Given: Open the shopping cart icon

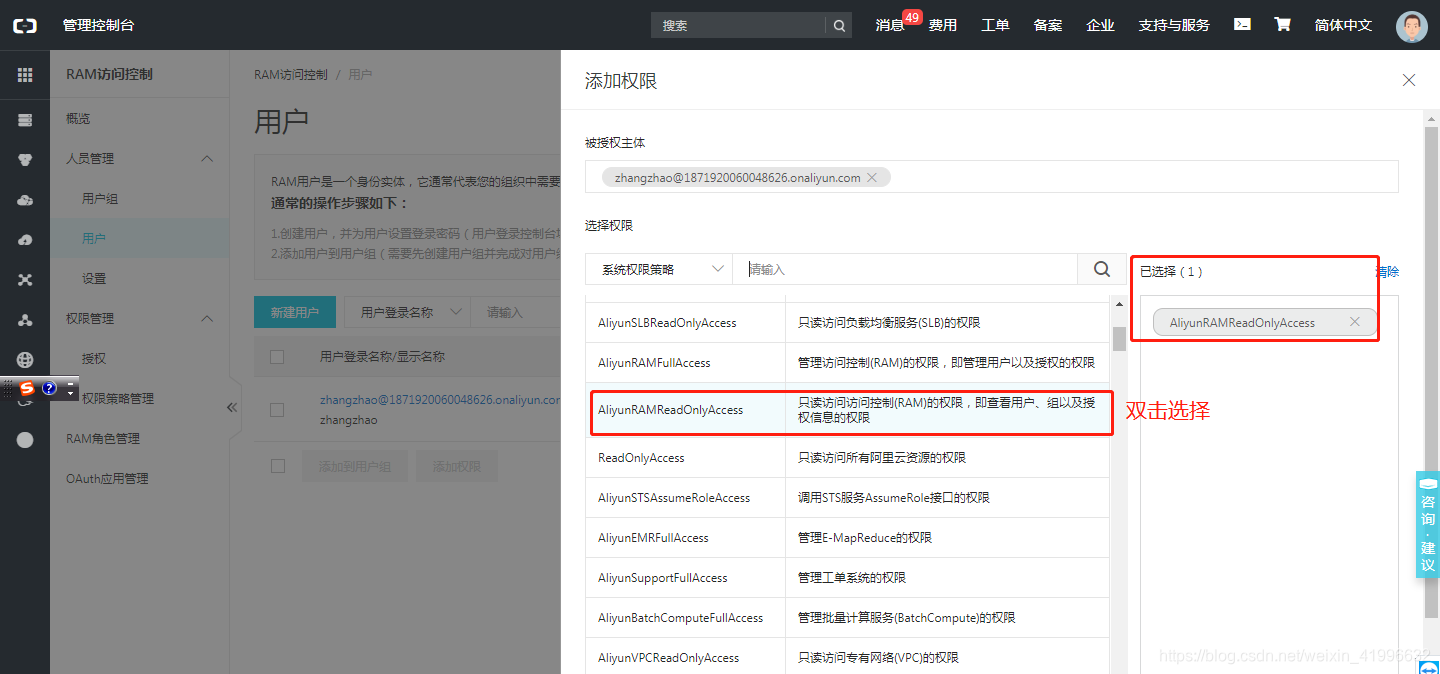Looking at the screenshot, I should [x=1282, y=24].
